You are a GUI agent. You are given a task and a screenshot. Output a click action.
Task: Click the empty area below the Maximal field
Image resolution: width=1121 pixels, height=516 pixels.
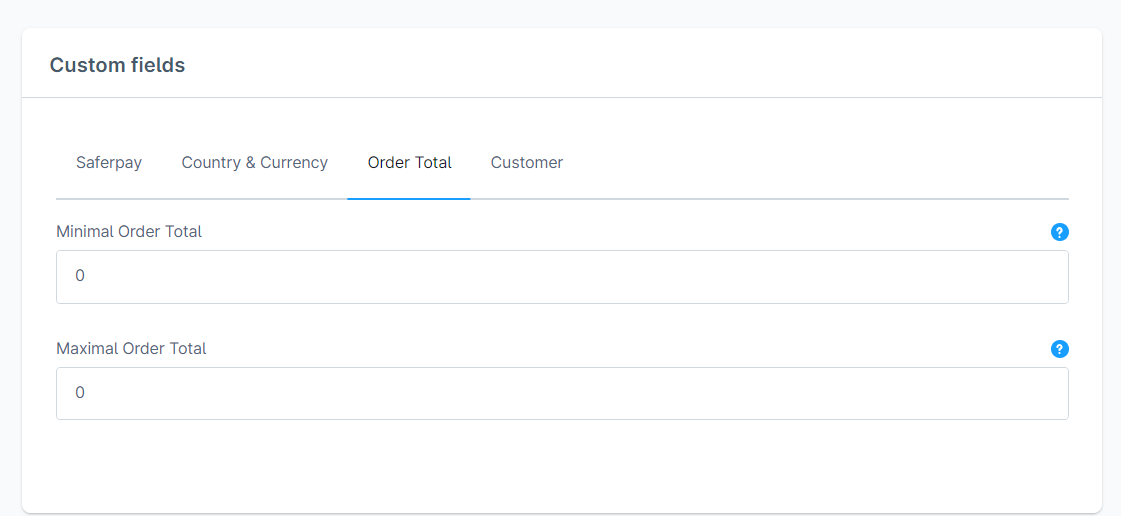(x=562, y=465)
